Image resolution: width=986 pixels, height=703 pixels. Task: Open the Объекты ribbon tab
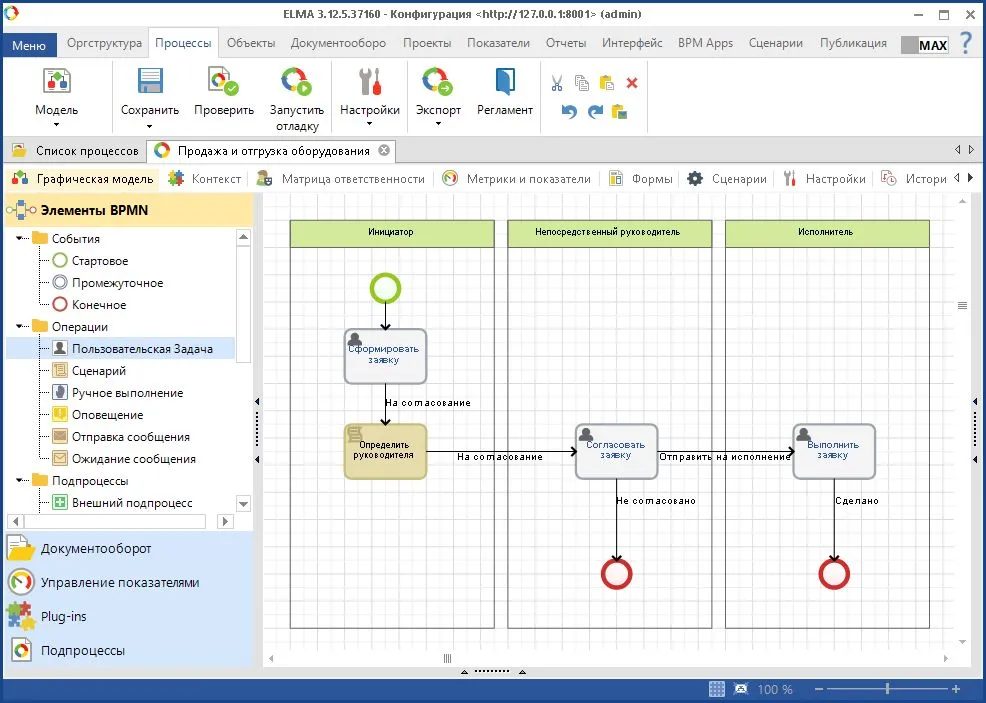pyautogui.click(x=250, y=43)
